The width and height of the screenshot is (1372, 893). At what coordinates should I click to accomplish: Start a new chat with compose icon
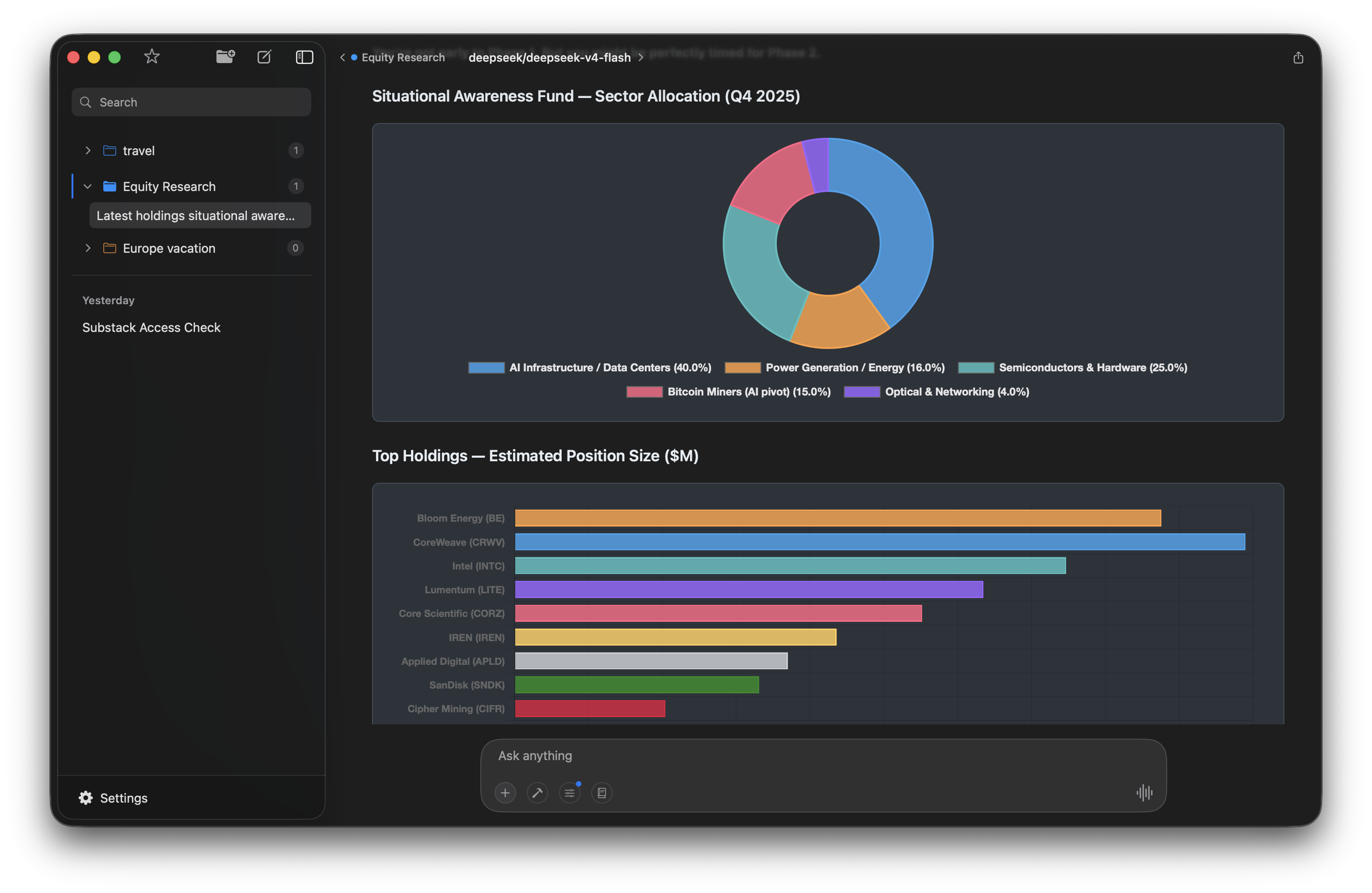pyautogui.click(x=264, y=56)
